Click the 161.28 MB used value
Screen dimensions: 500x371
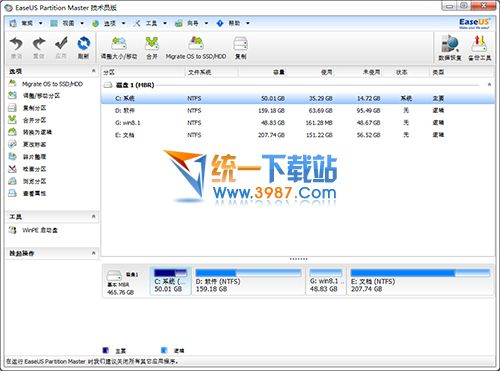pyautogui.click(x=319, y=123)
